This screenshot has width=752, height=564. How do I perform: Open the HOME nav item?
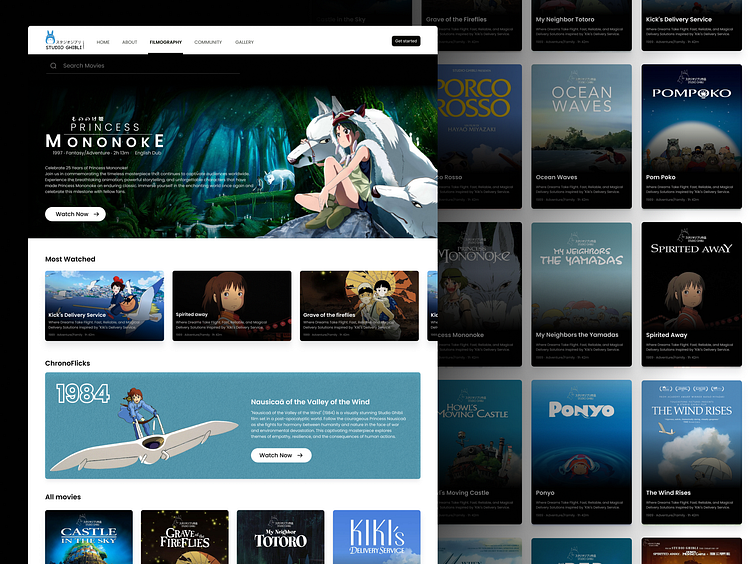point(103,42)
